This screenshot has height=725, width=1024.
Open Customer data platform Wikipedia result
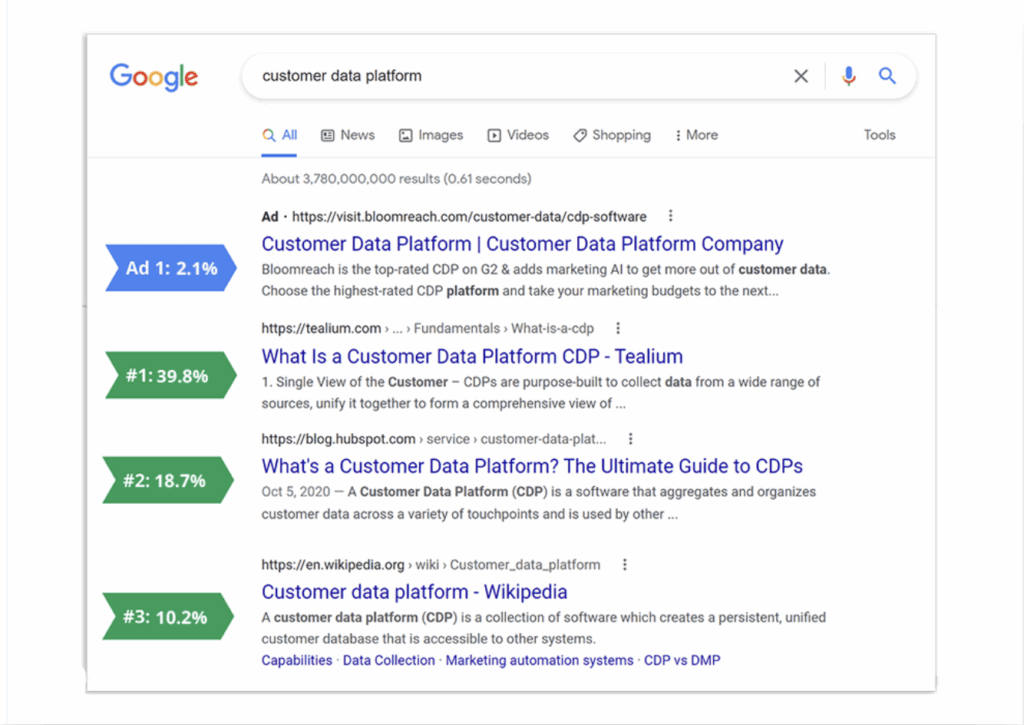[x=414, y=592]
